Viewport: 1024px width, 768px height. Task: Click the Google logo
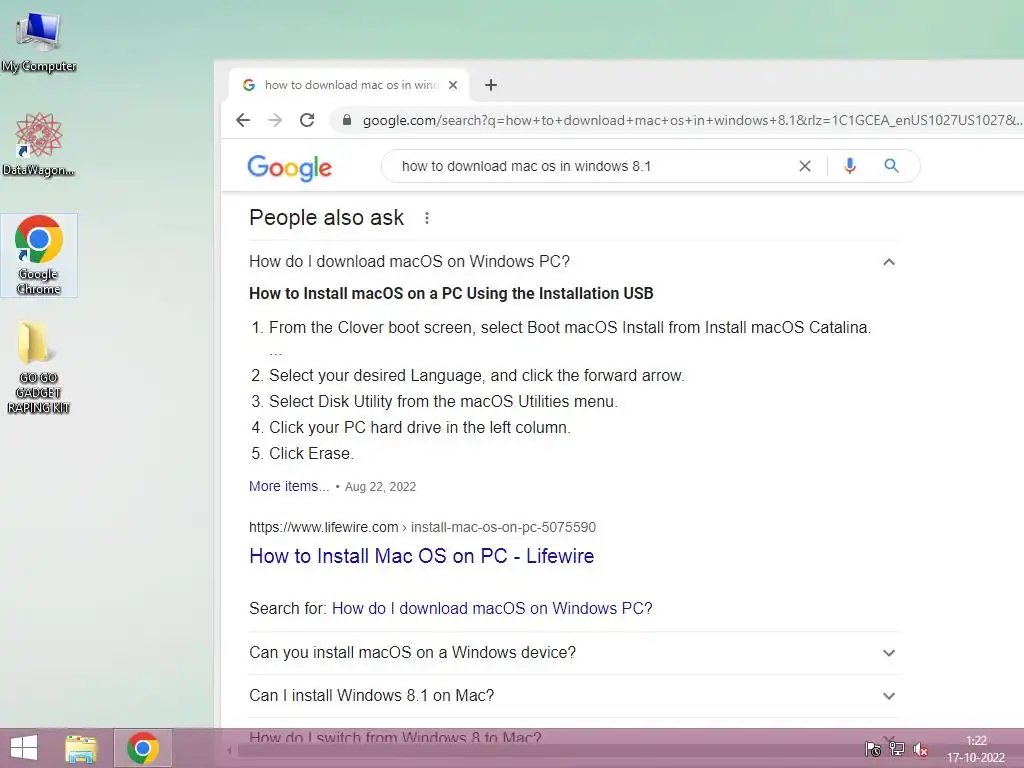[x=289, y=167]
